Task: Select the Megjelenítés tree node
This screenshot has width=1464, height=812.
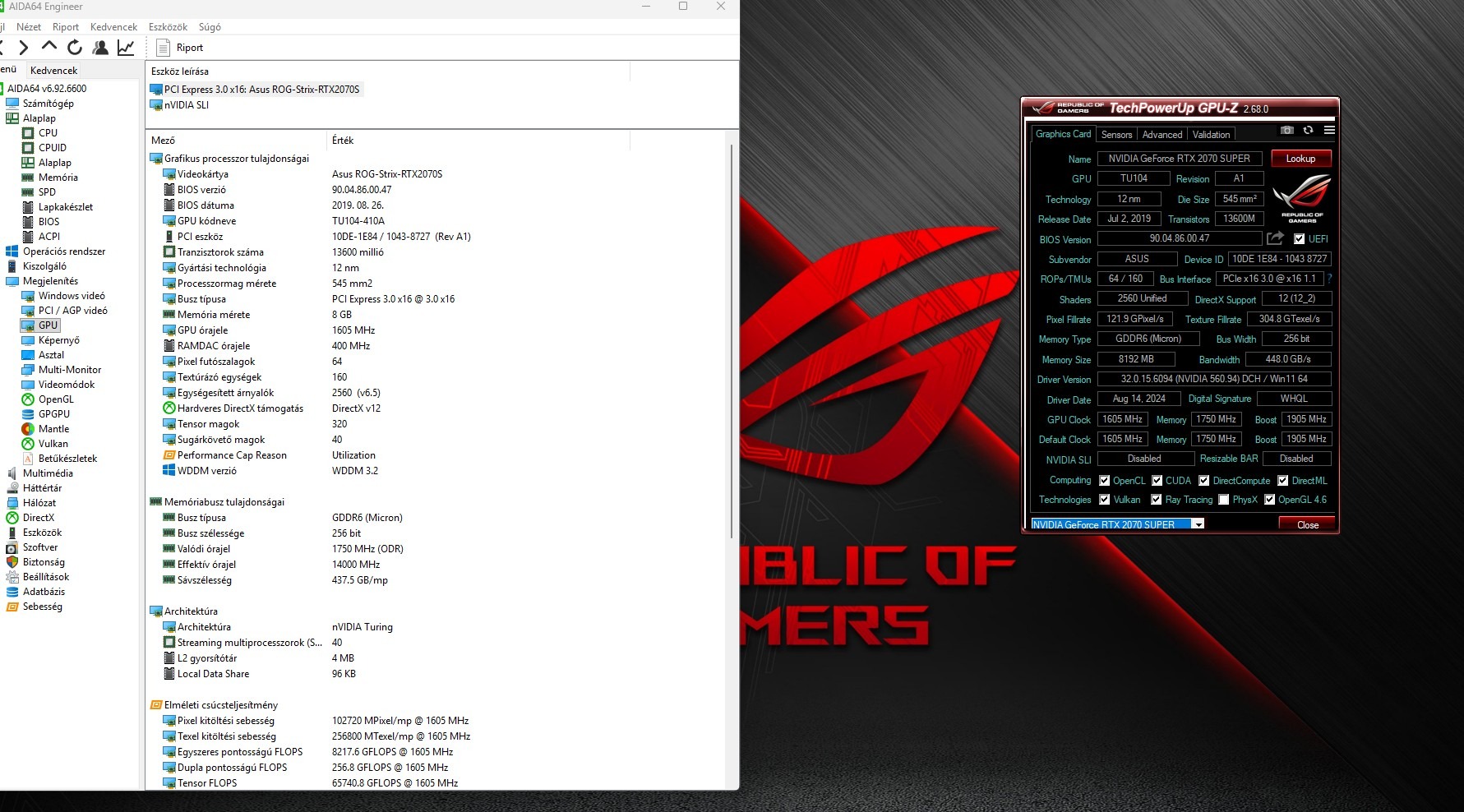Action: tap(50, 281)
